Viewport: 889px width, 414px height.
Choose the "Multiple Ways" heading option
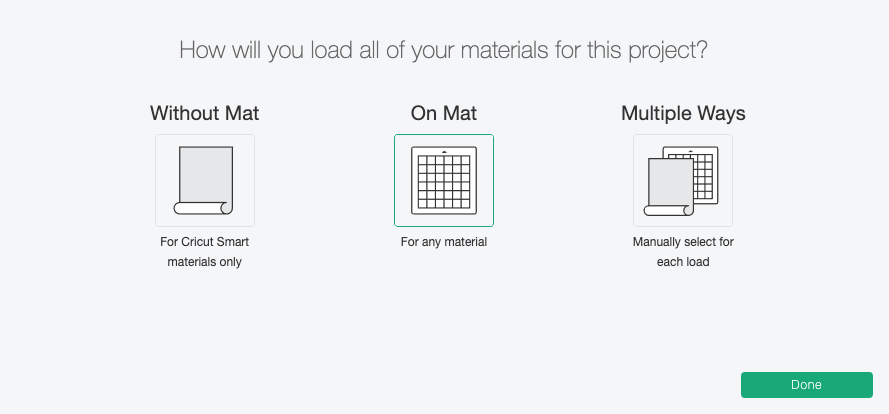tap(683, 113)
